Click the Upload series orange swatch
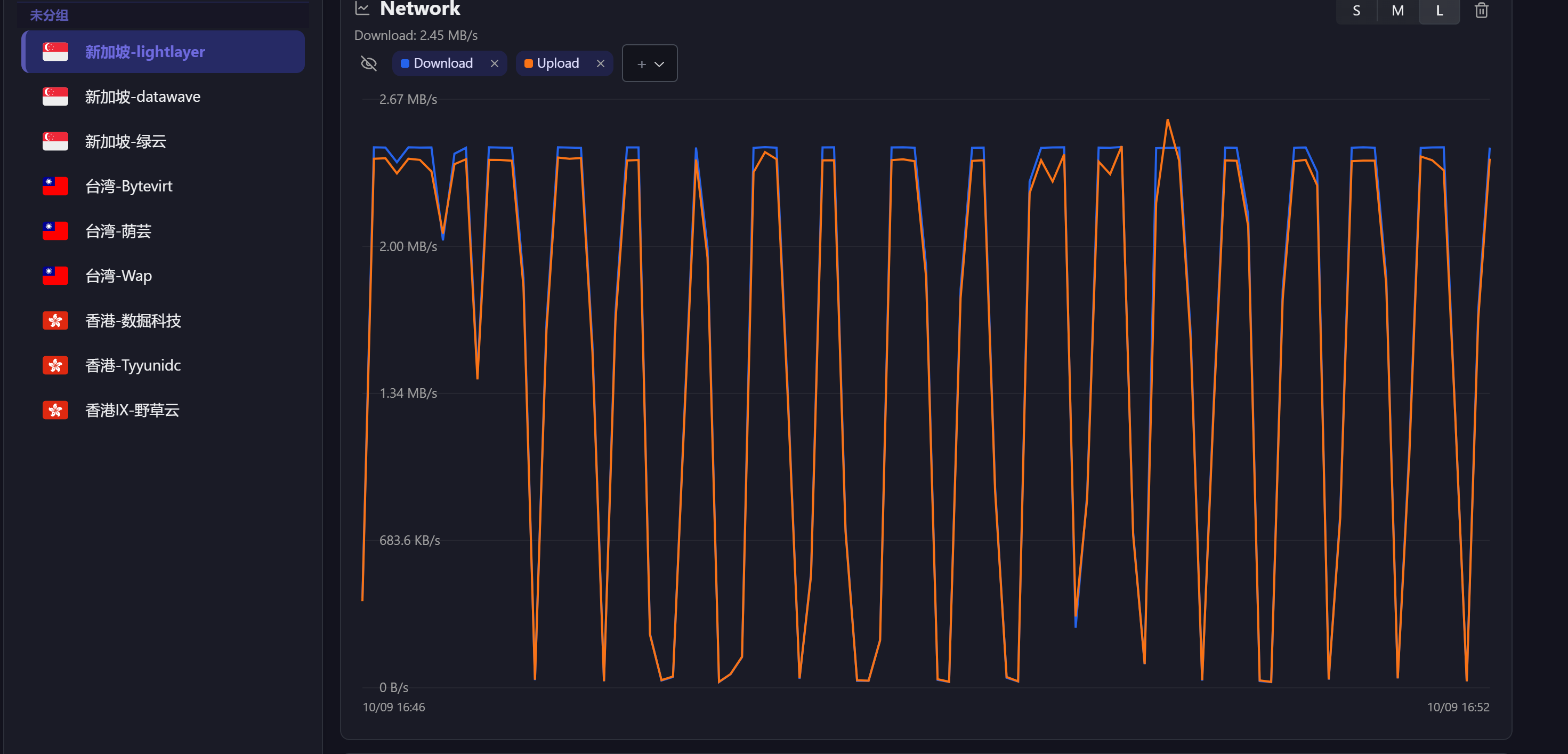Image resolution: width=1568 pixels, height=754 pixels. (x=528, y=63)
